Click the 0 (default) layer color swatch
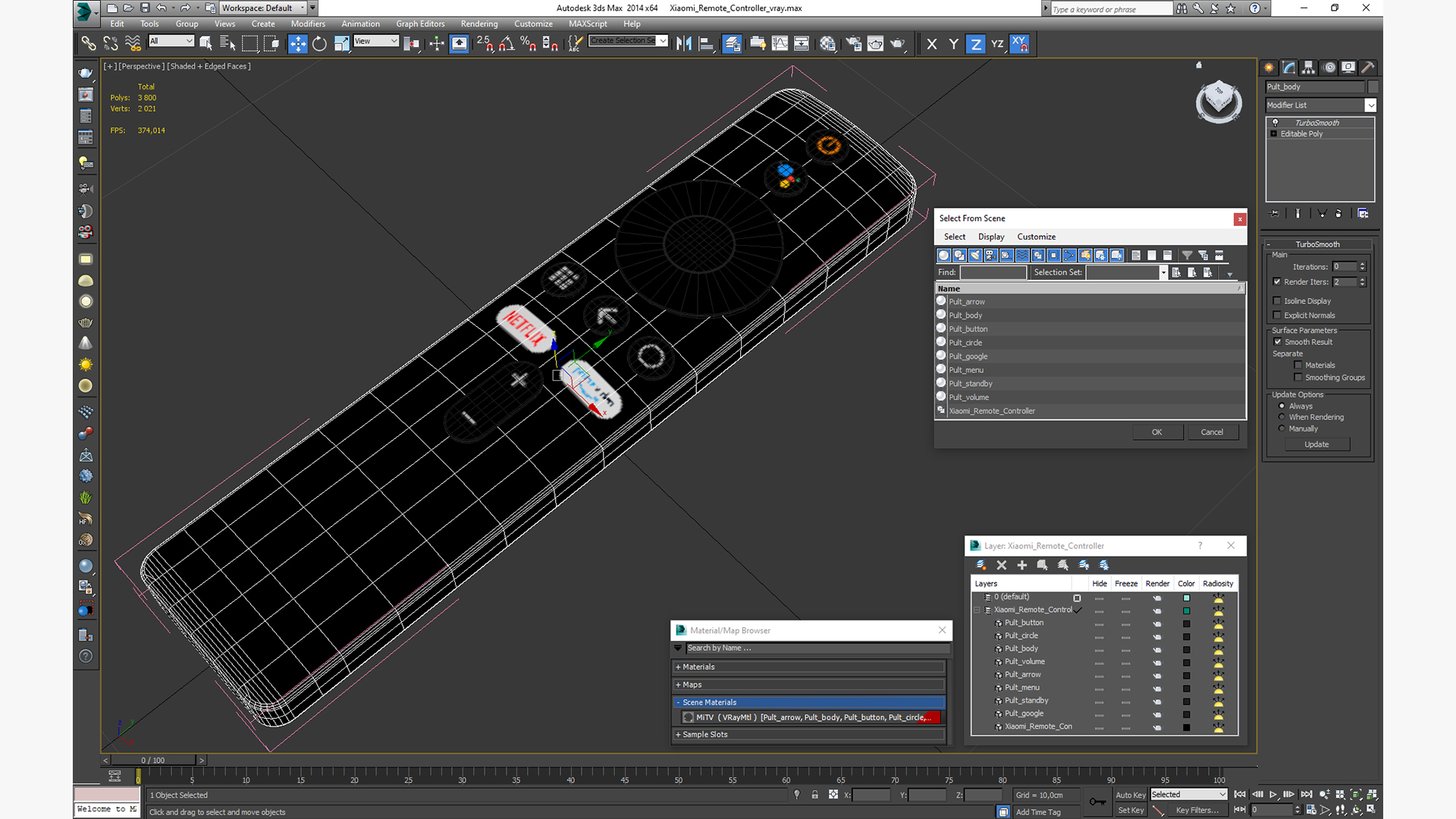Viewport: 1456px width, 819px height. (1187, 598)
